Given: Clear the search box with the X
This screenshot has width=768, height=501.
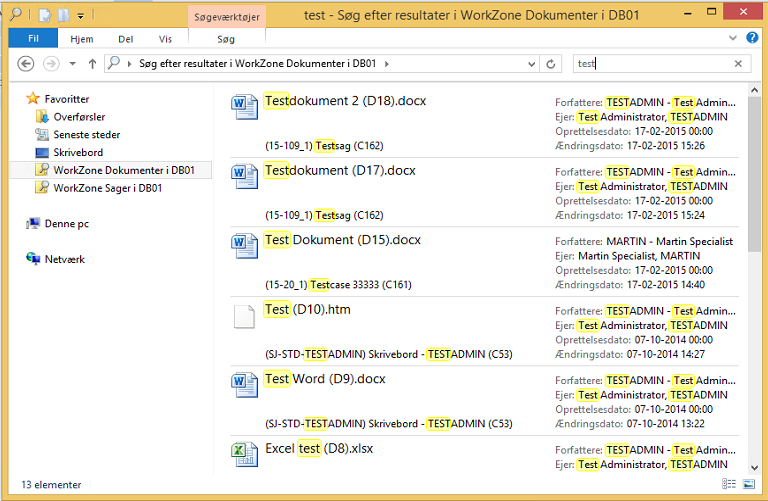Looking at the screenshot, I should click(x=738, y=64).
